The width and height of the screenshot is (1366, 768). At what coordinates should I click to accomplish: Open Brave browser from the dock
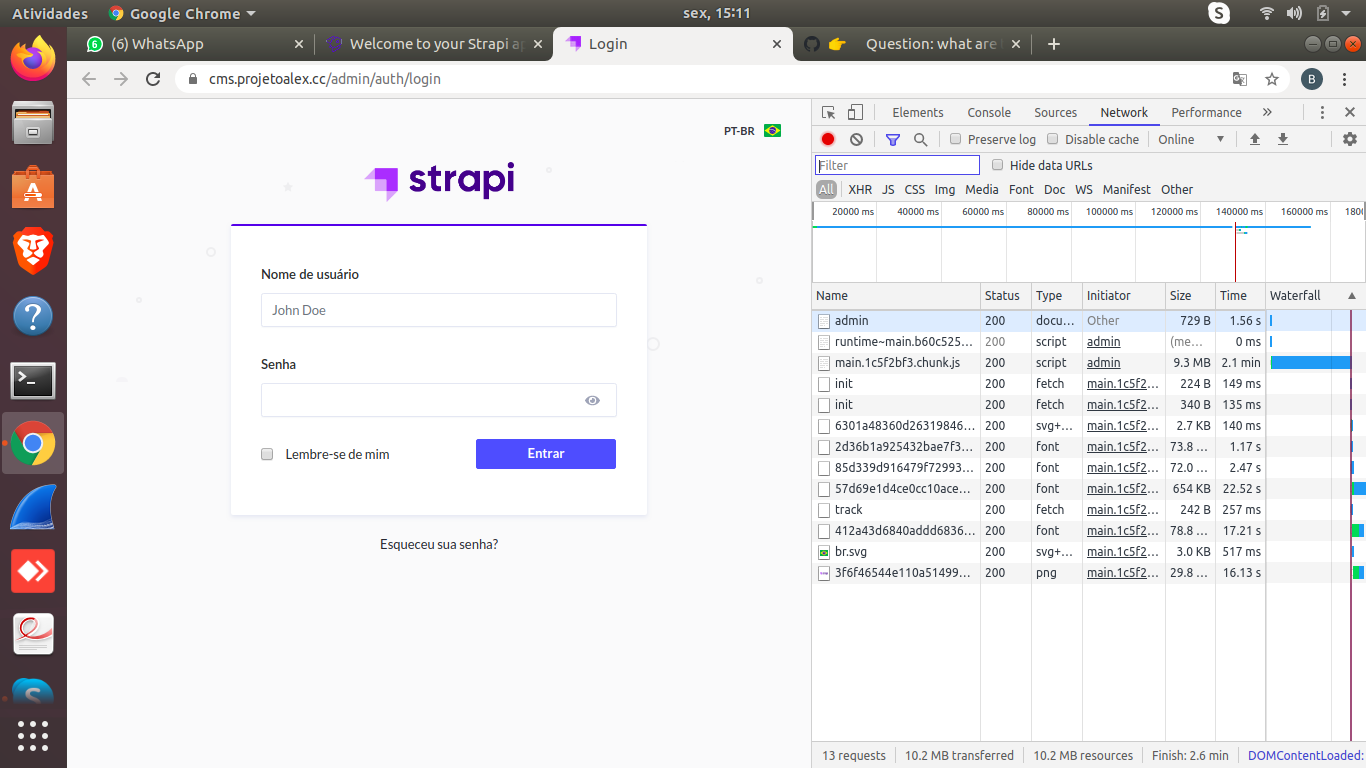pos(33,251)
